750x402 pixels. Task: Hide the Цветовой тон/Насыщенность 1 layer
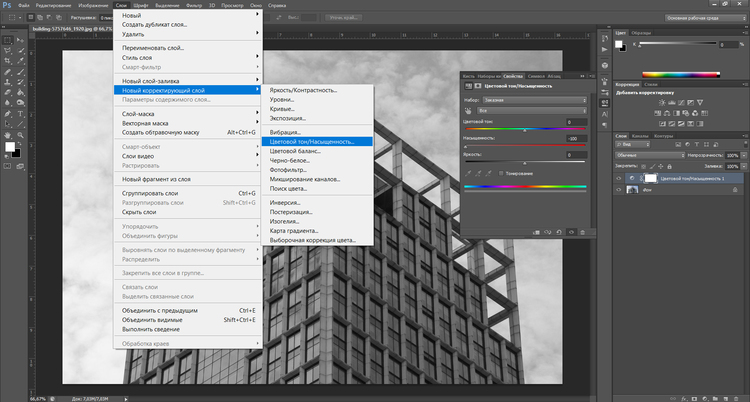pyautogui.click(x=618, y=177)
